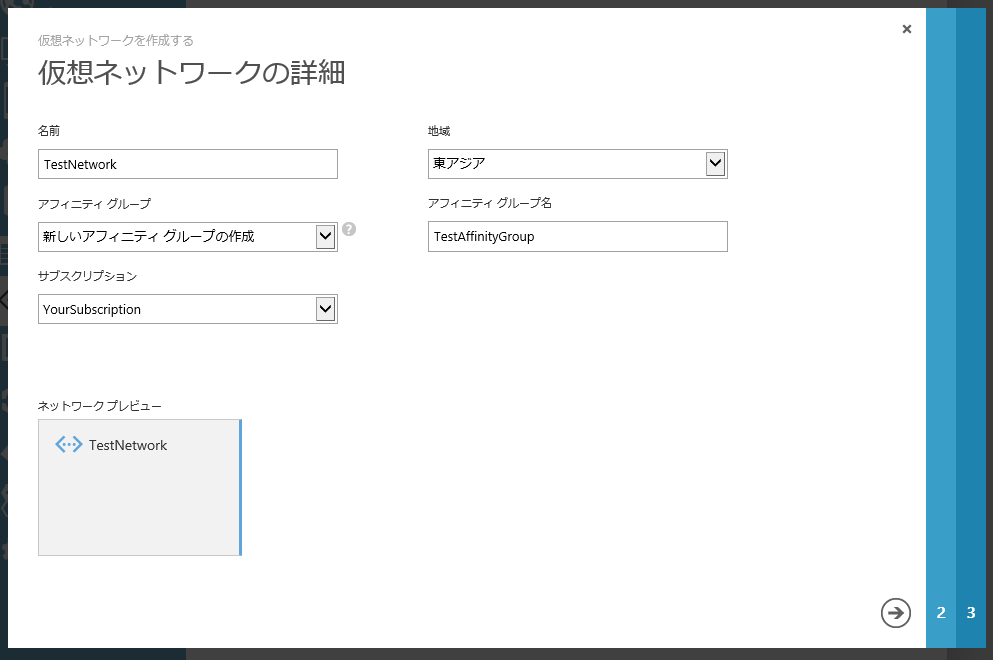Click empty area of the network preview box

pos(139,510)
